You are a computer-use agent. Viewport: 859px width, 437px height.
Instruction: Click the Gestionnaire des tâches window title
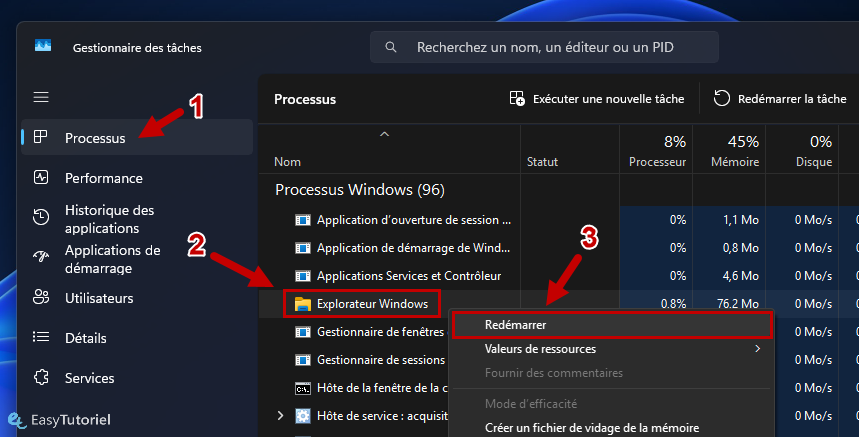click(x=137, y=48)
